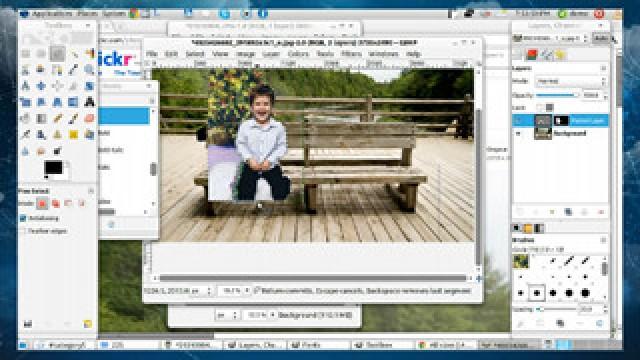Select the Rotate tool
Viewport: 640px width, 360px height.
[89, 86]
